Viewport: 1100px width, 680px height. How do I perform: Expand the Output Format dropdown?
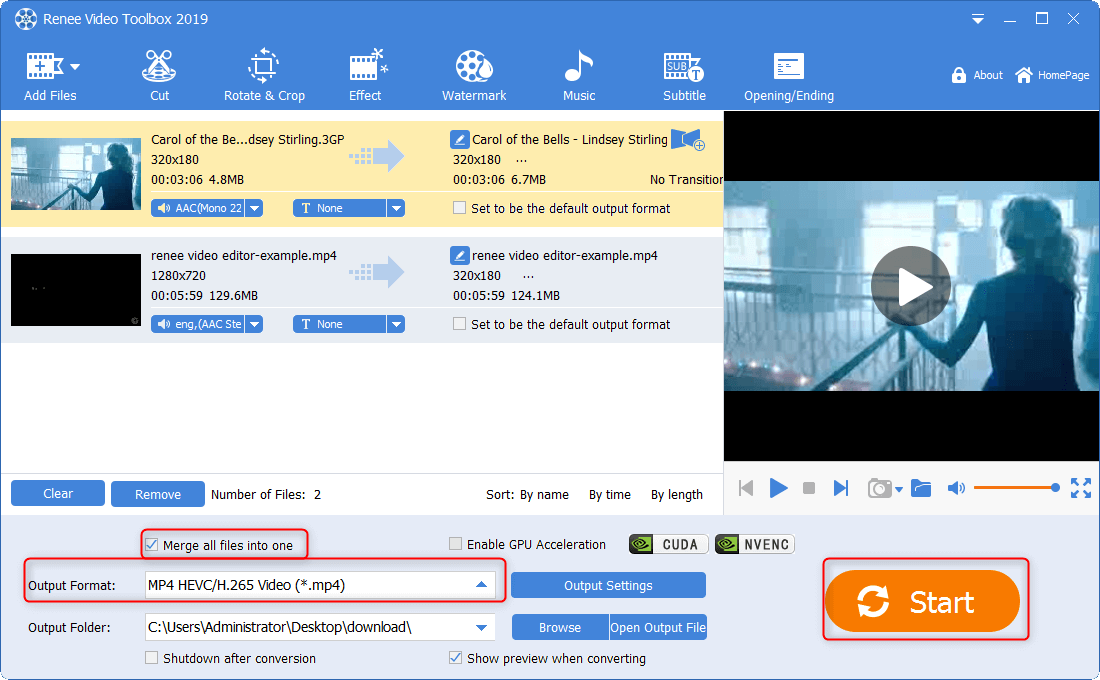(481, 585)
